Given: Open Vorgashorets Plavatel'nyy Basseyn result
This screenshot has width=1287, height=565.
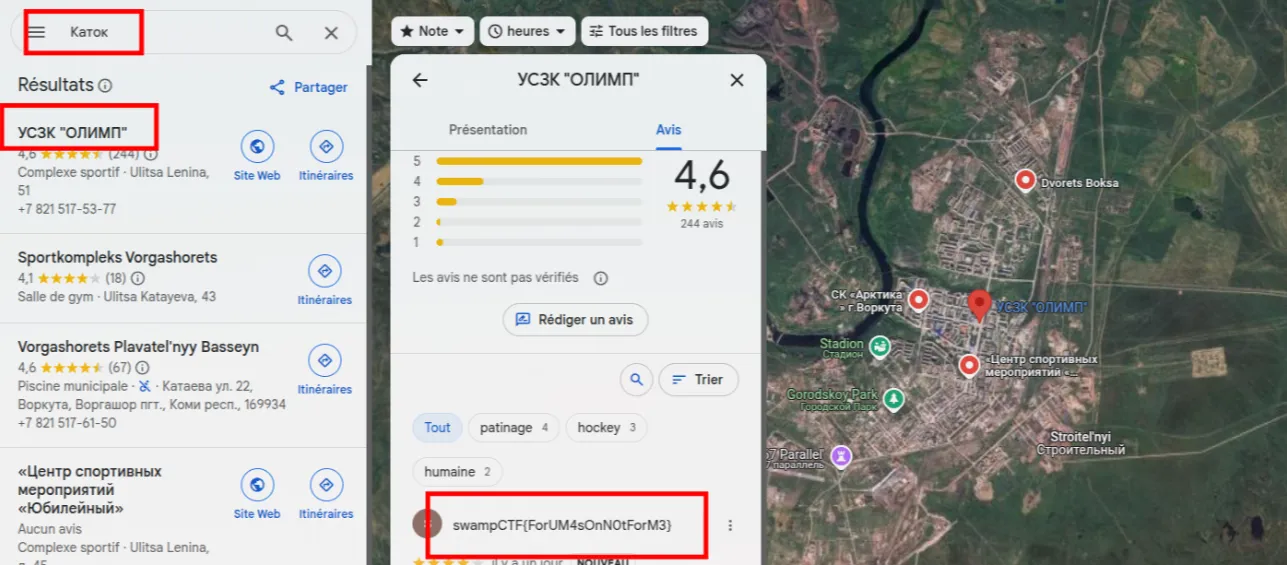Looking at the screenshot, I should (138, 347).
